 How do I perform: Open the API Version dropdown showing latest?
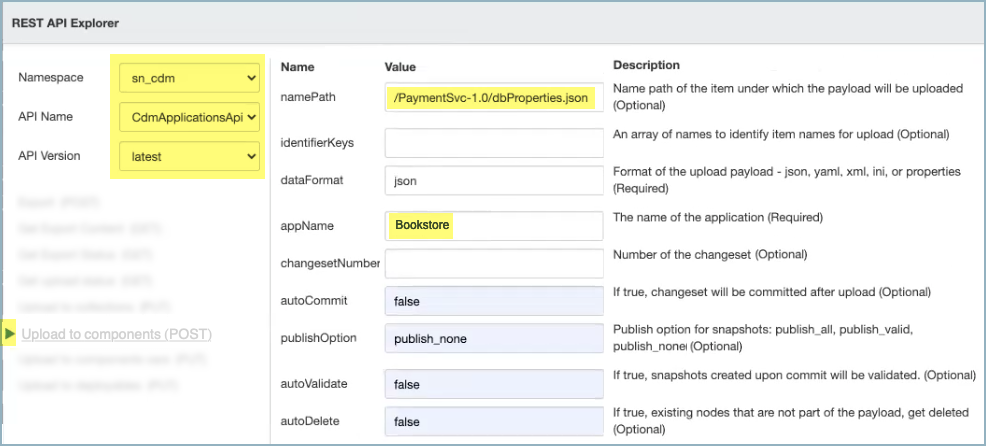click(x=189, y=156)
